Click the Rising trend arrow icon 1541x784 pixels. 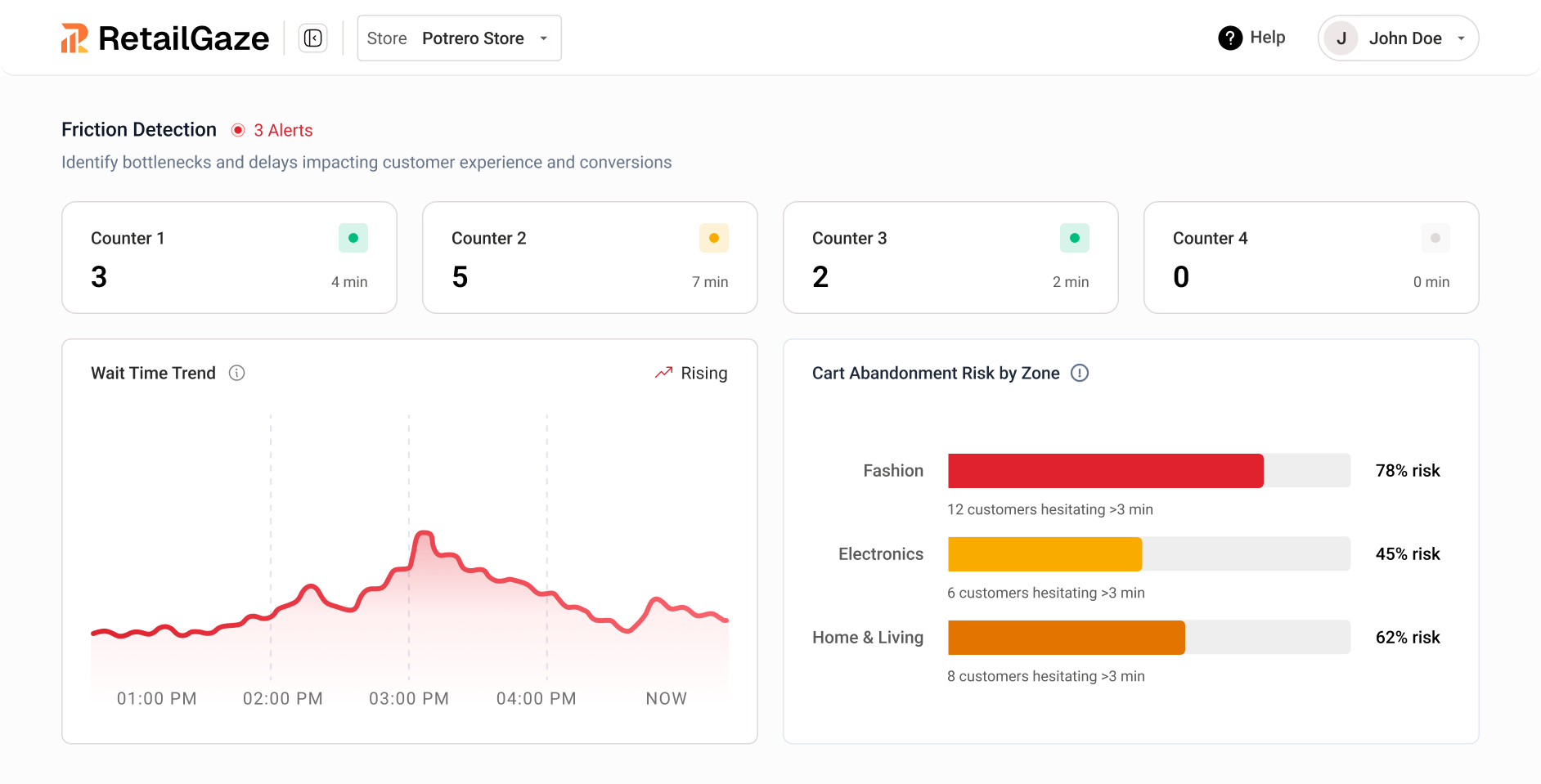(663, 373)
